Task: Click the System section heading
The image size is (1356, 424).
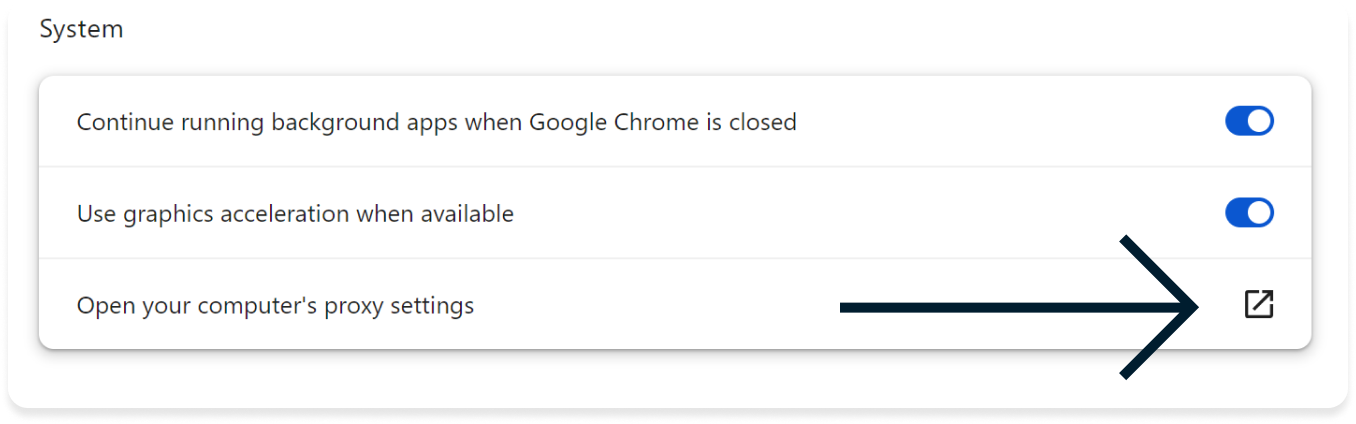Action: pyautogui.click(x=81, y=29)
